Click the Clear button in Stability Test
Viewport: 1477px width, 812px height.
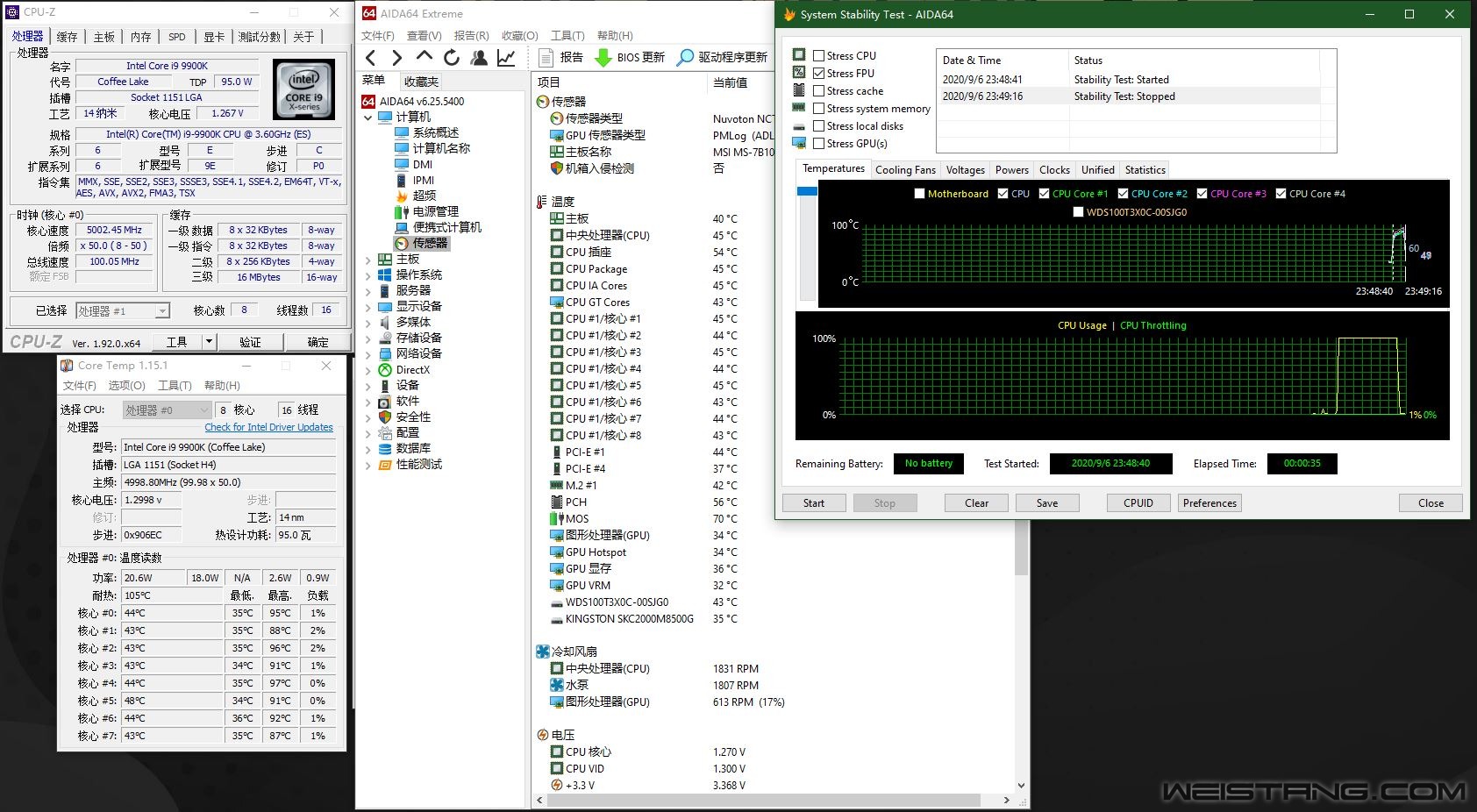[976, 503]
